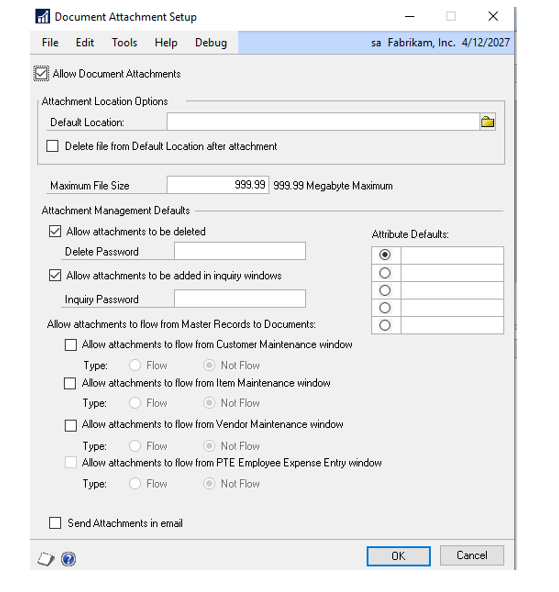Select Not Flow type for Item Maintenance
Viewport: 559px width, 592px height.
click(x=209, y=403)
